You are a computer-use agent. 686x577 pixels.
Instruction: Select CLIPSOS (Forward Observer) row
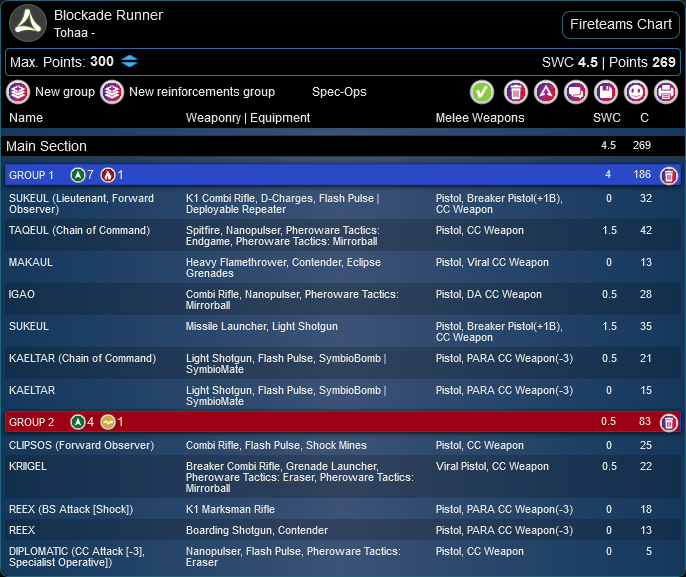(343, 445)
